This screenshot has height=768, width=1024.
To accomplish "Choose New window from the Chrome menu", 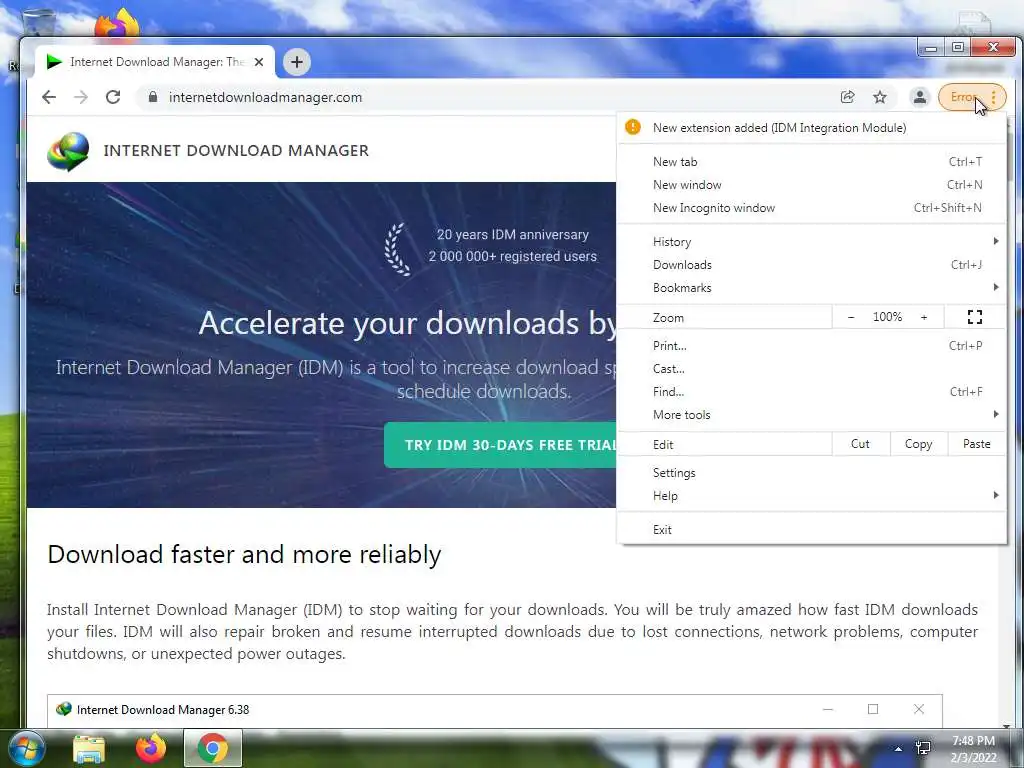I will point(811,185).
